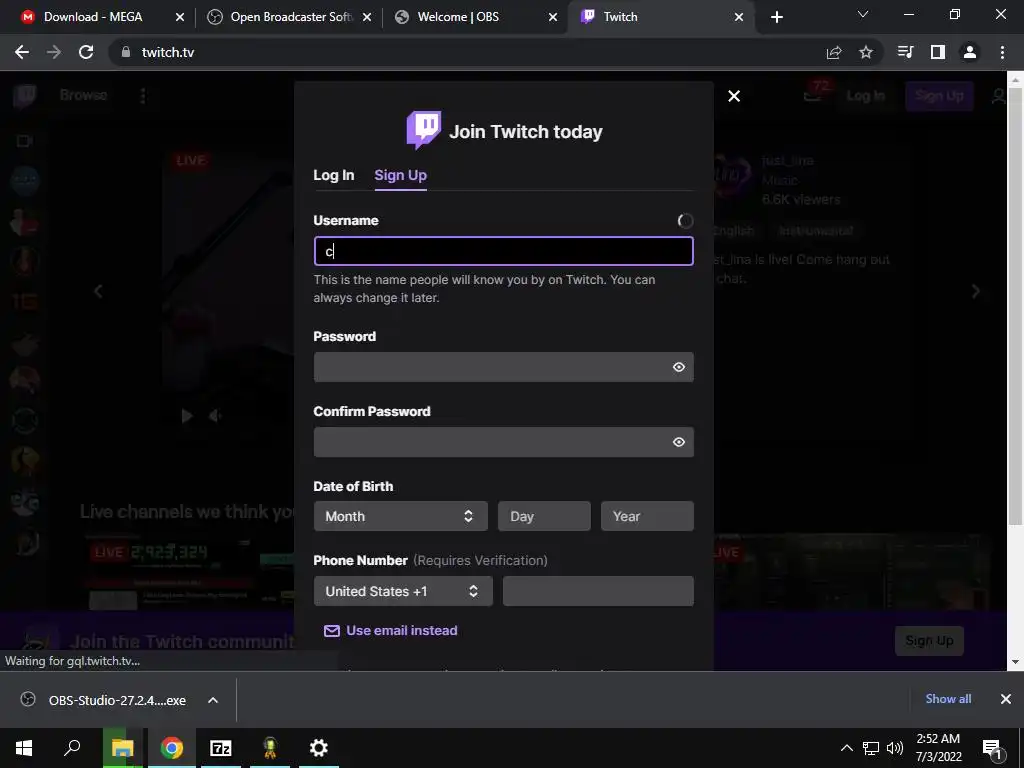
Task: Open Windows taskbar search
Action: click(x=72, y=748)
